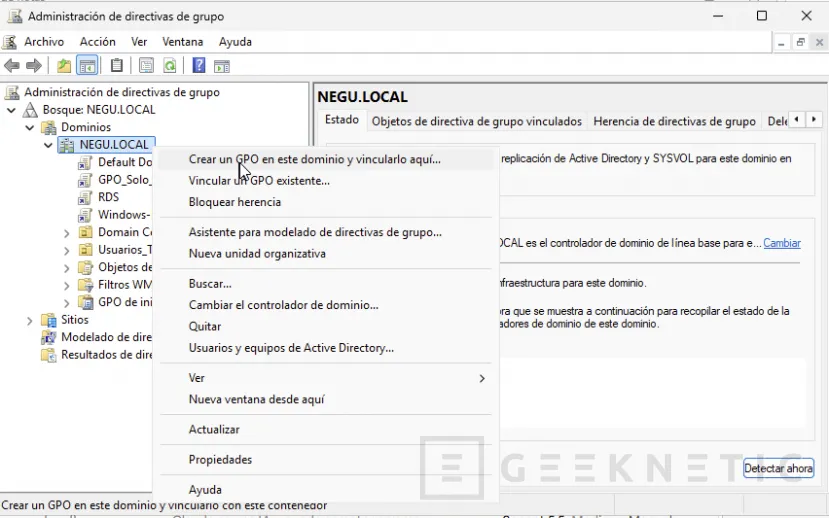Viewport: 829px width, 518px height.
Task: Open Asistente para modelado de directivas de grupo
Action: [326, 232]
